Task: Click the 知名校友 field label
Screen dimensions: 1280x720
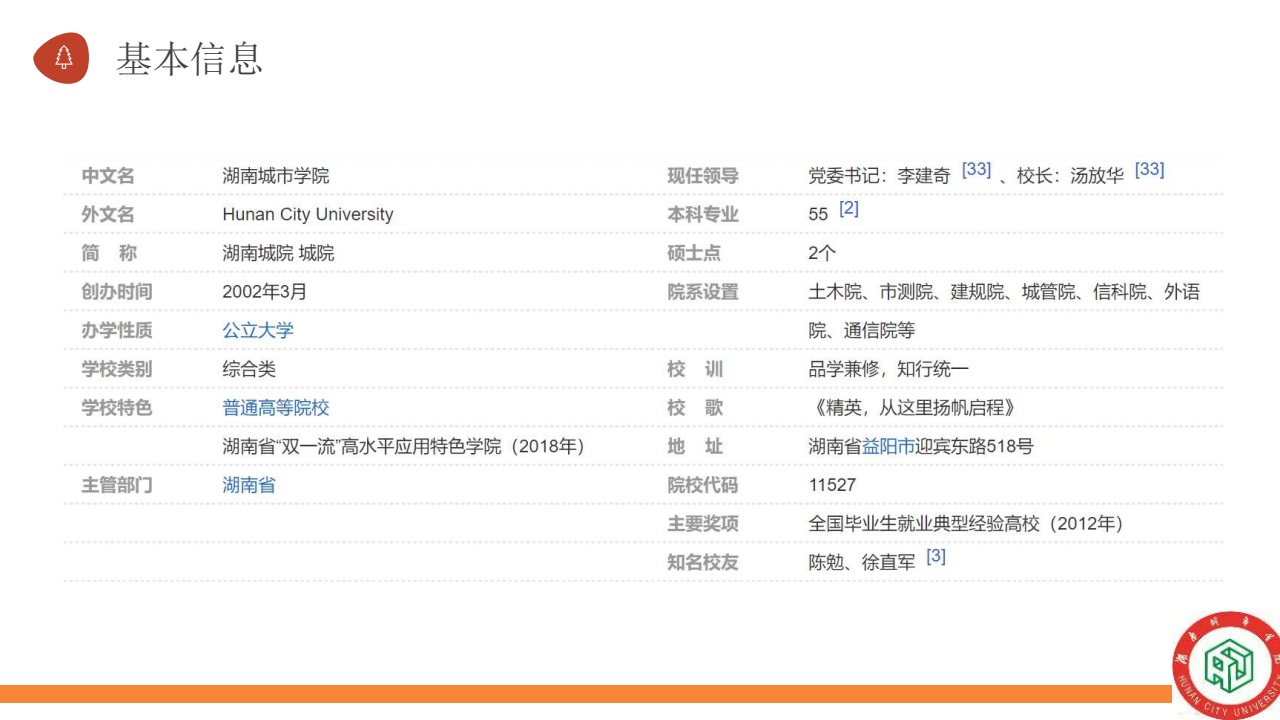Action: tap(702, 563)
